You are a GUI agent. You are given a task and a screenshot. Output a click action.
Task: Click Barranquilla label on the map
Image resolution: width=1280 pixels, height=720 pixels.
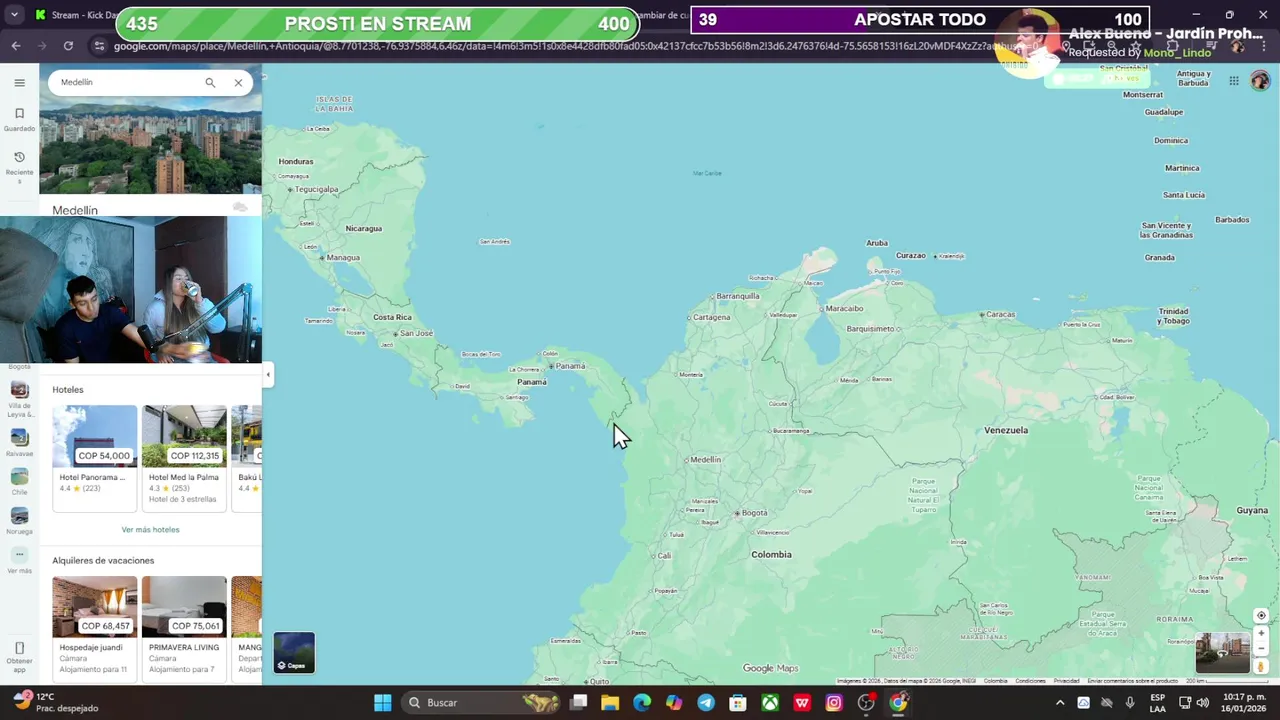[x=738, y=296]
